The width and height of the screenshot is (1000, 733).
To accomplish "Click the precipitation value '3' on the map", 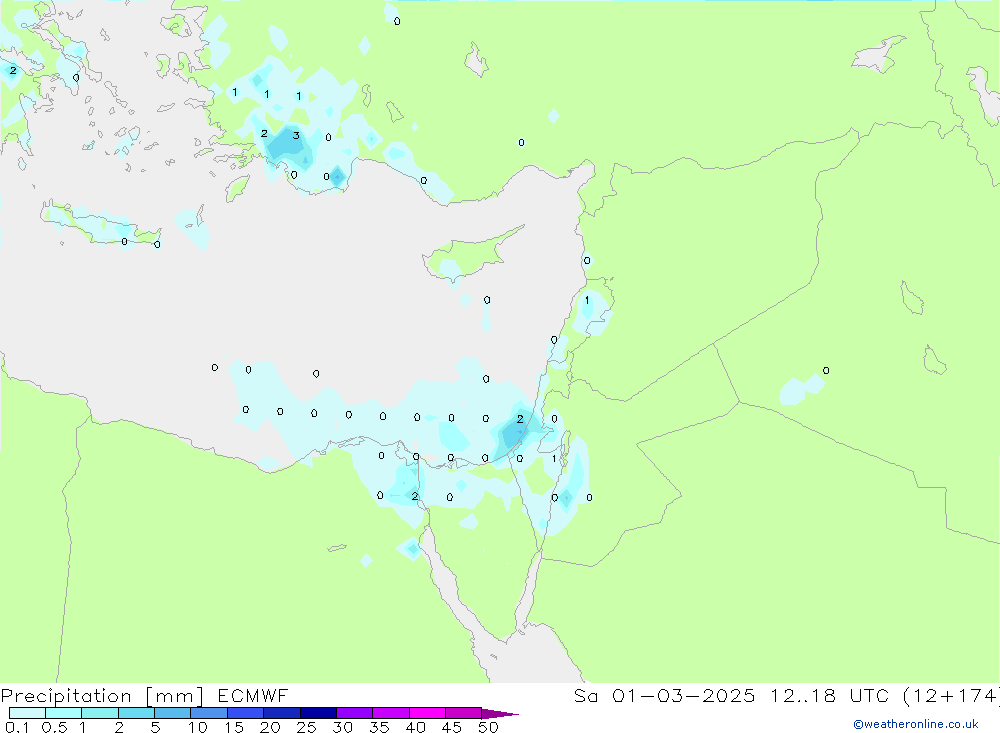I will tap(296, 135).
